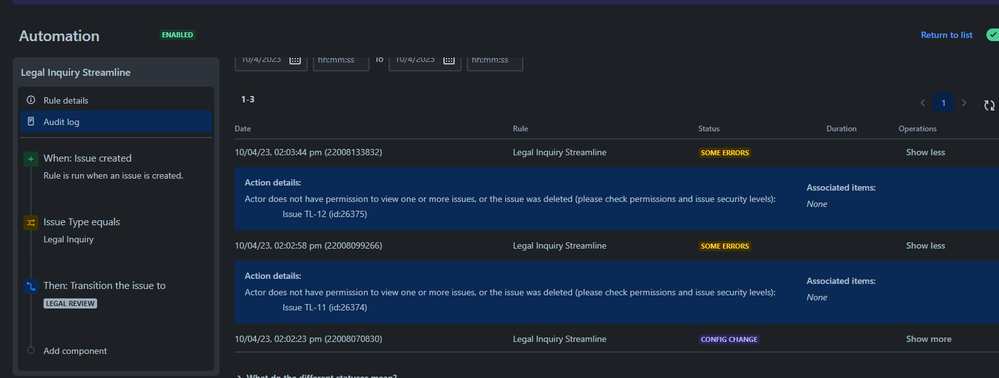
Task: Open the start date calendar picker icon
Action: click(295, 60)
